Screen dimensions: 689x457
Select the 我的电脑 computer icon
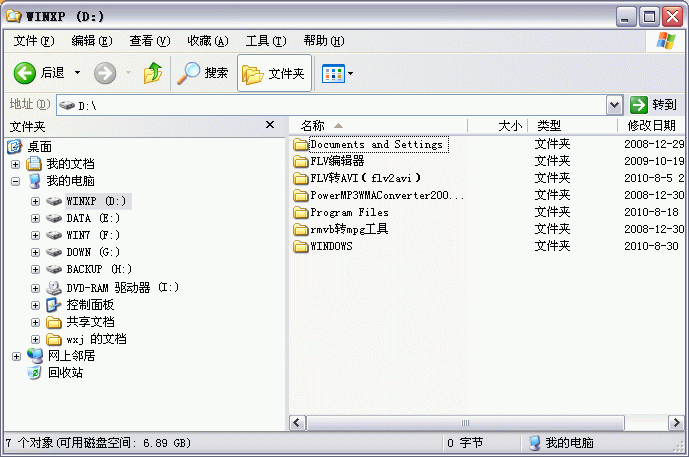click(x=34, y=181)
